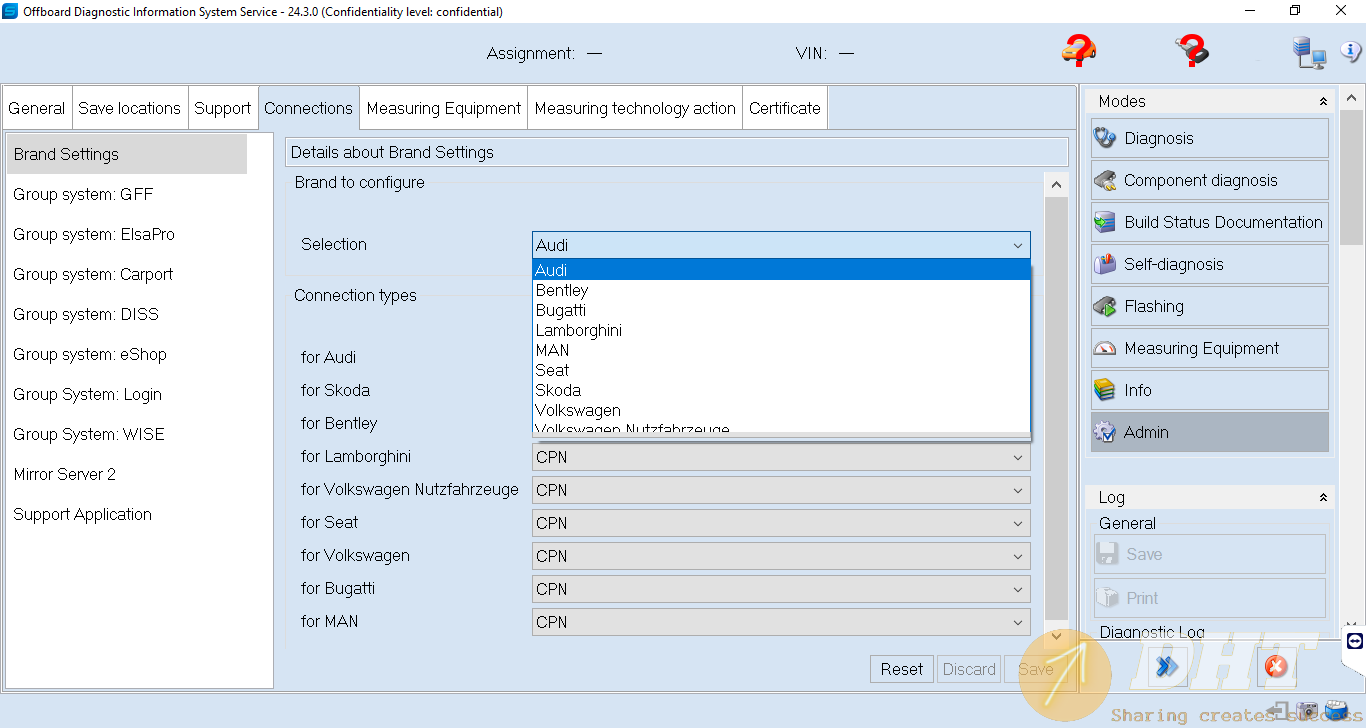Viewport: 1366px width, 728px height.
Task: Click the Reset button
Action: point(901,669)
